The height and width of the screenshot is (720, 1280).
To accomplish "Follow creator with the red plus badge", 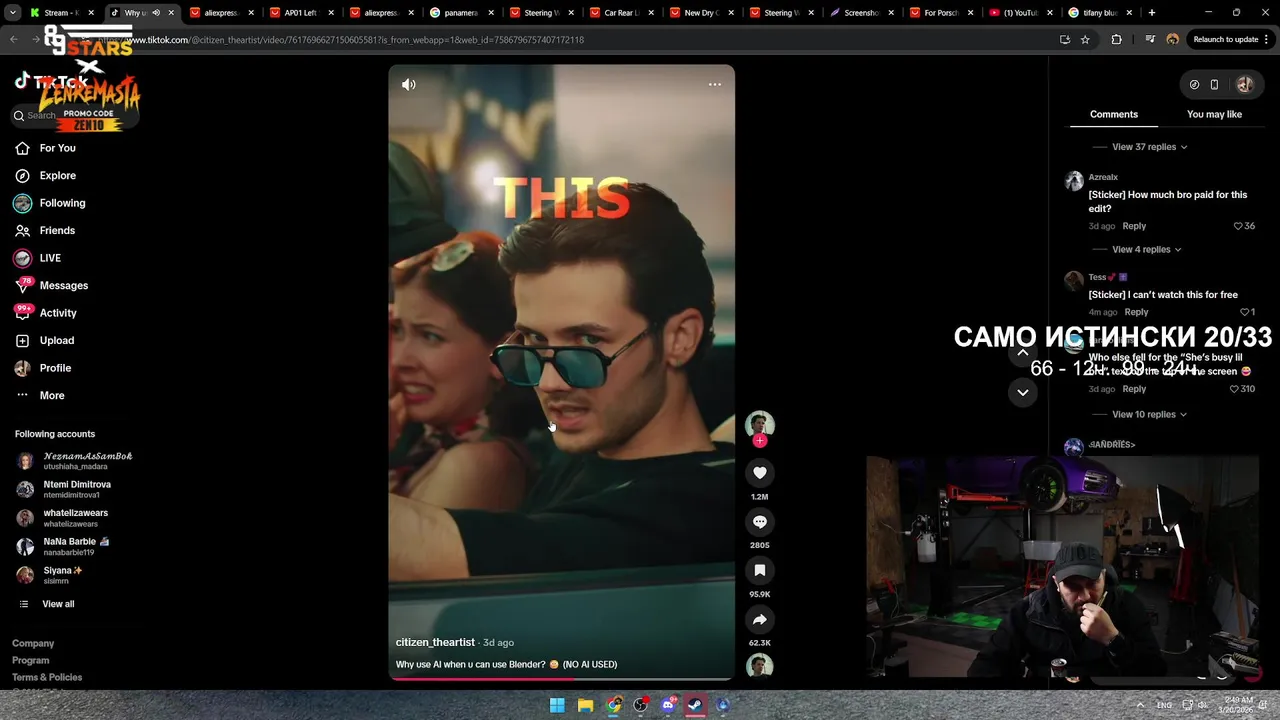I will click(x=760, y=441).
